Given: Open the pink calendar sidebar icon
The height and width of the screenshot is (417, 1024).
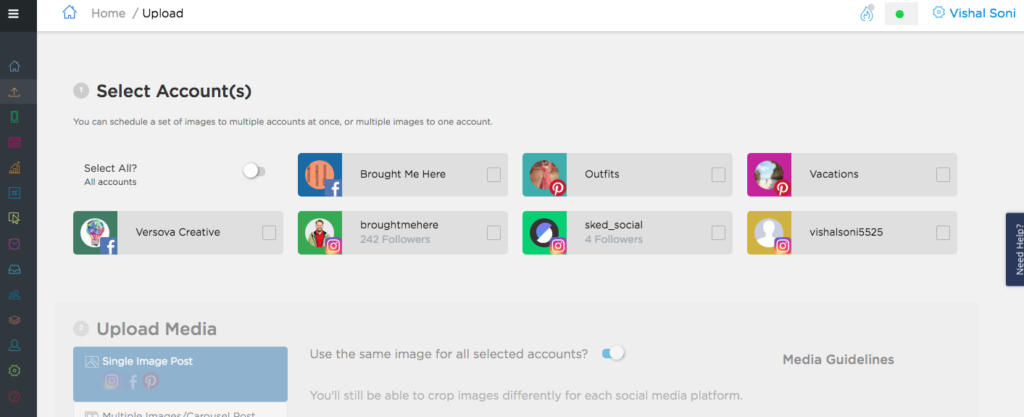Looking at the screenshot, I should (14, 142).
